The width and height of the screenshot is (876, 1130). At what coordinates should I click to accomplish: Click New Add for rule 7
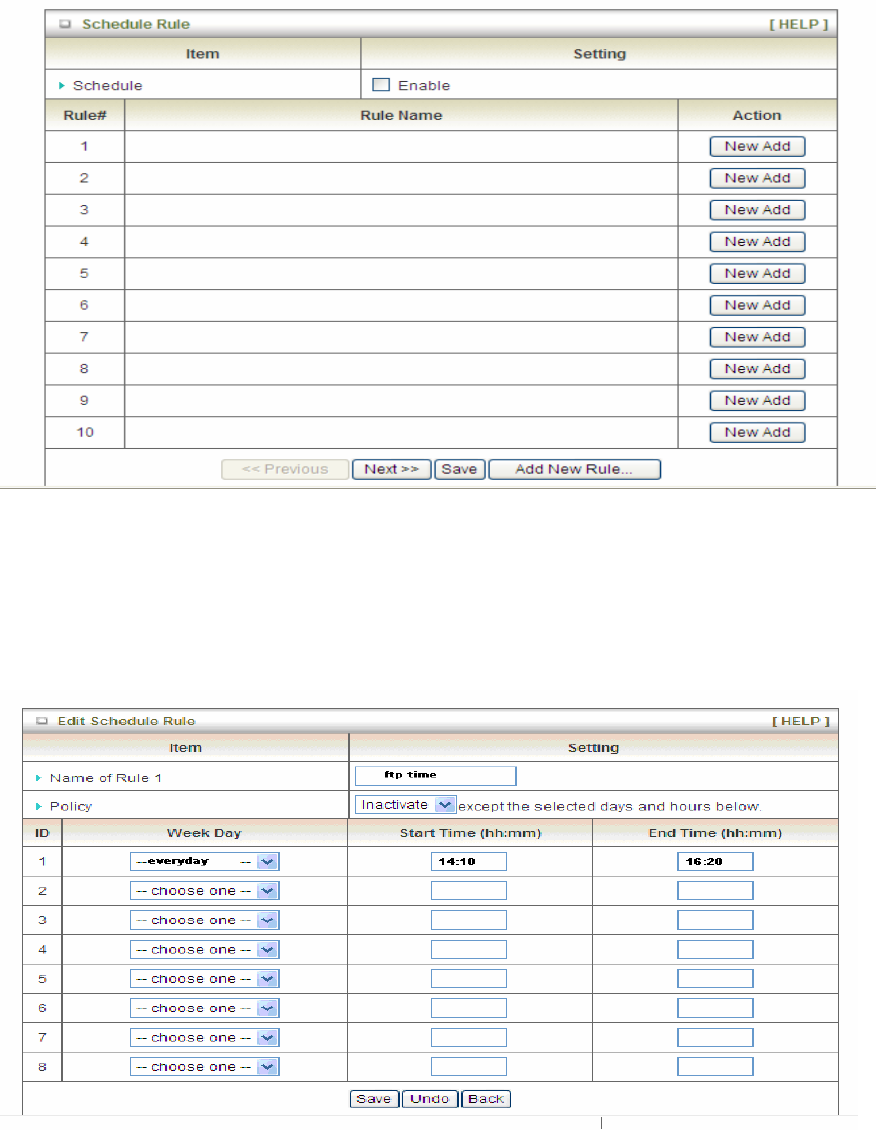[x=757, y=337]
